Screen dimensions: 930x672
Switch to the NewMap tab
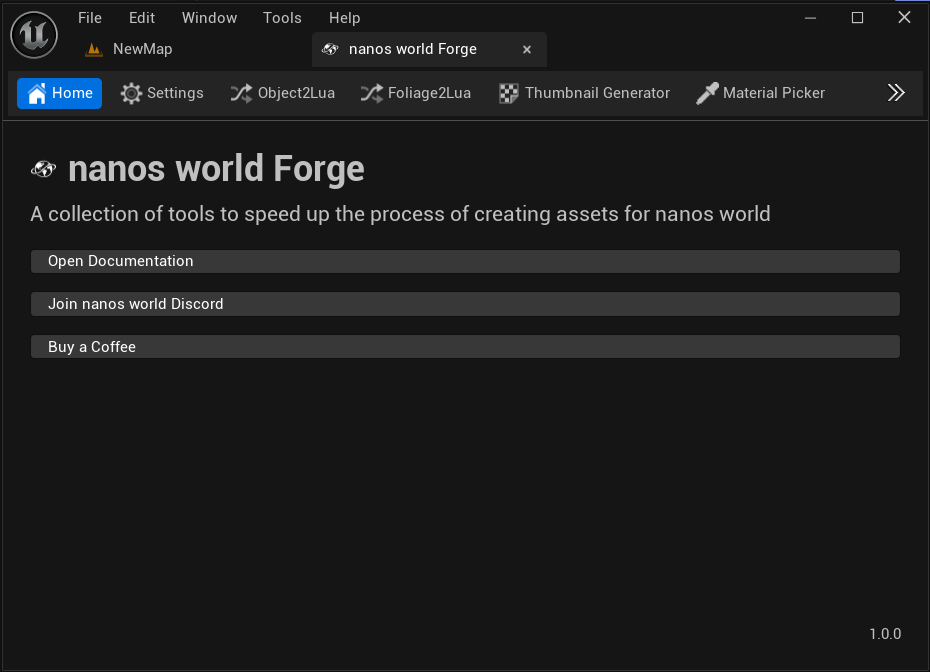[129, 49]
